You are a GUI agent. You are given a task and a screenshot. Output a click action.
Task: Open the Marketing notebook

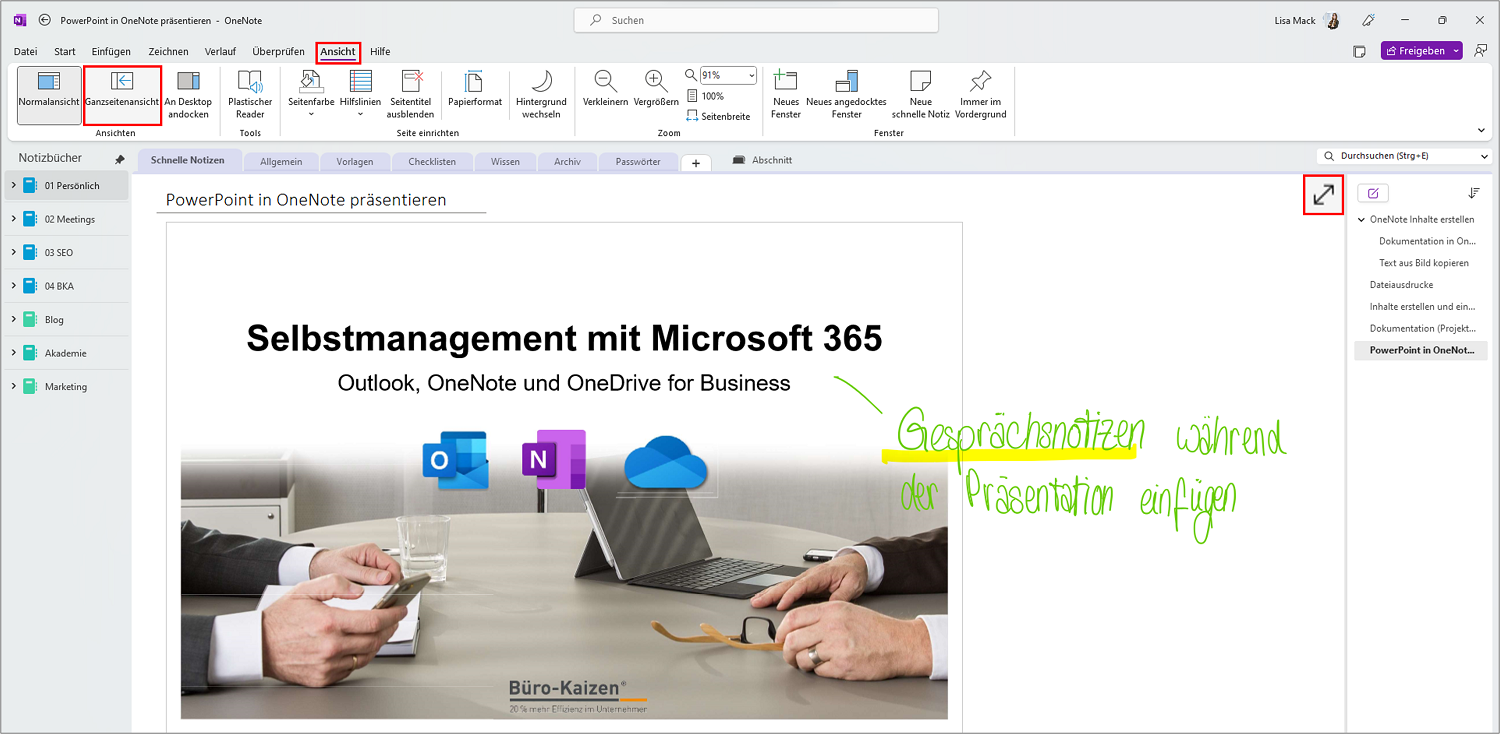point(66,387)
